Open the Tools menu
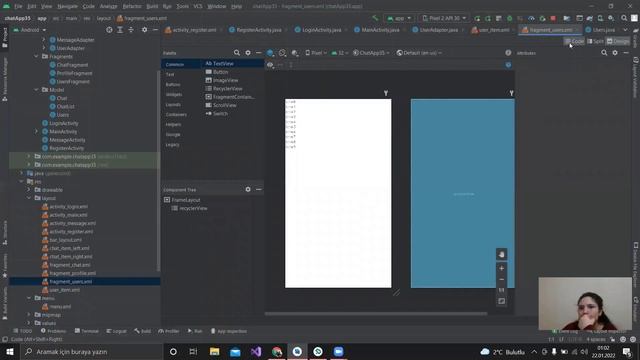Screen dimensions: 640x360 point(182,6)
